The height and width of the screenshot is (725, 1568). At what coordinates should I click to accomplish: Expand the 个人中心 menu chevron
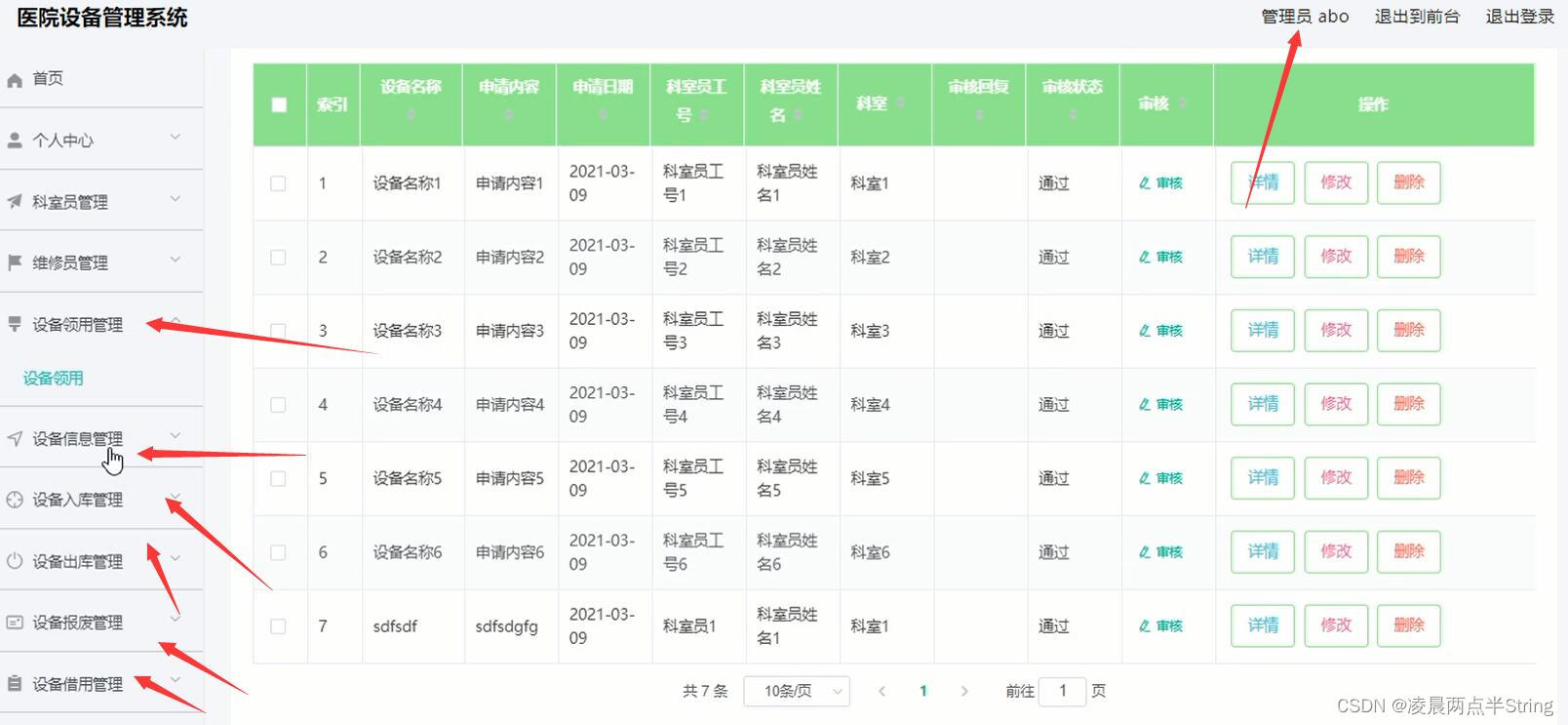(x=176, y=138)
